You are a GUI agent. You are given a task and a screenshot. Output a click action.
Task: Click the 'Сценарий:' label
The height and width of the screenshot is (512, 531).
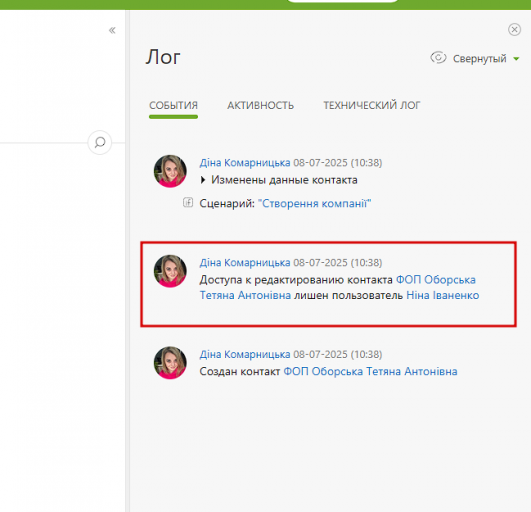point(227,204)
